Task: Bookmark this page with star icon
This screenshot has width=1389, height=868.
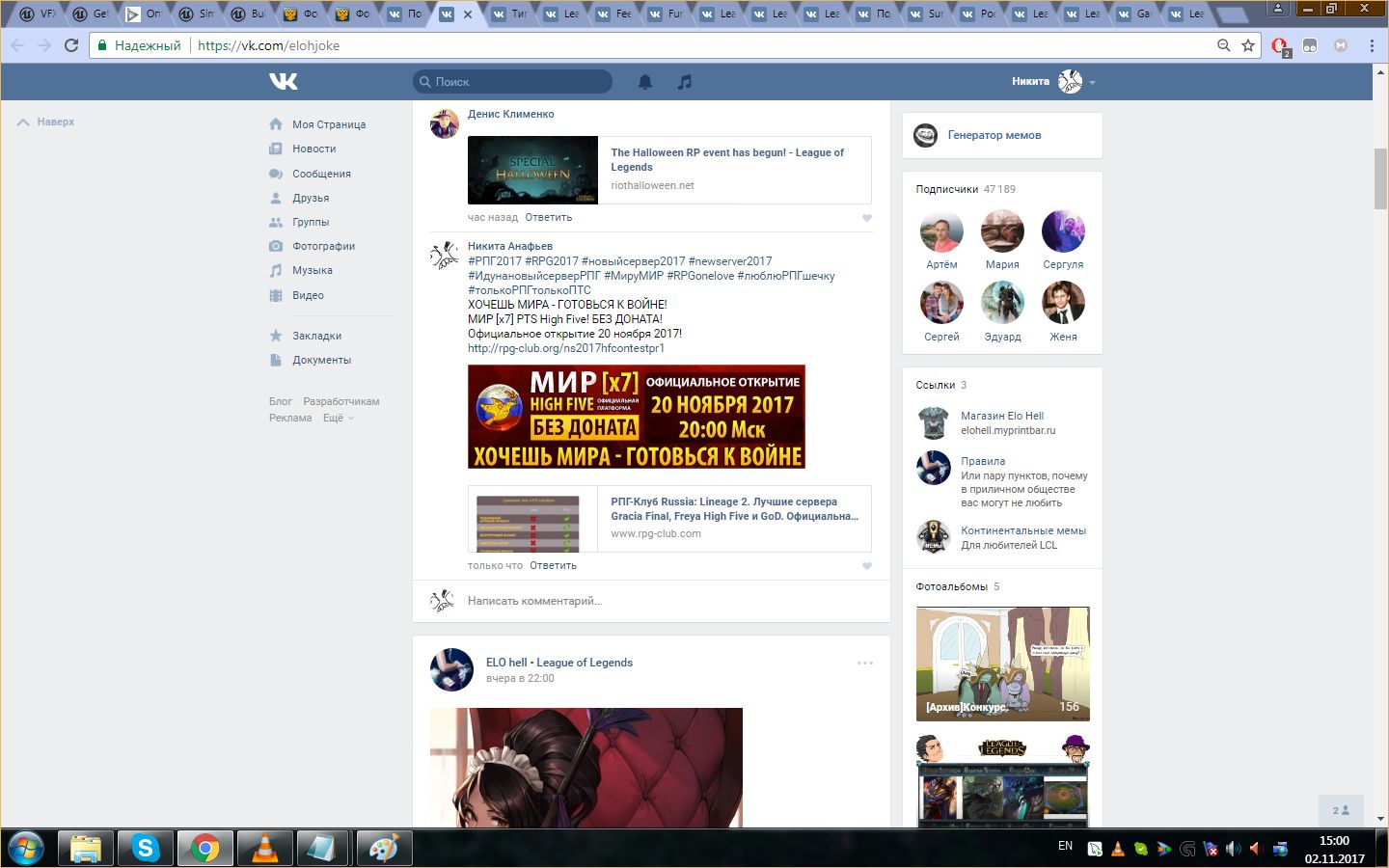Action: click(x=1248, y=45)
